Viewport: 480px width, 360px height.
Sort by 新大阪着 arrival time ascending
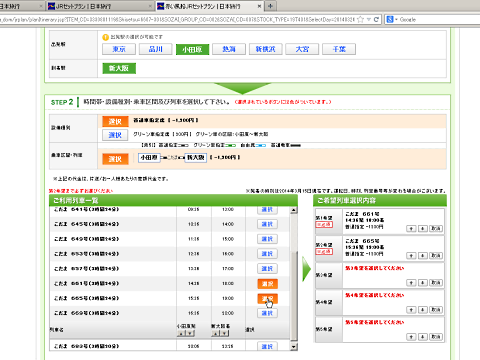(216, 333)
